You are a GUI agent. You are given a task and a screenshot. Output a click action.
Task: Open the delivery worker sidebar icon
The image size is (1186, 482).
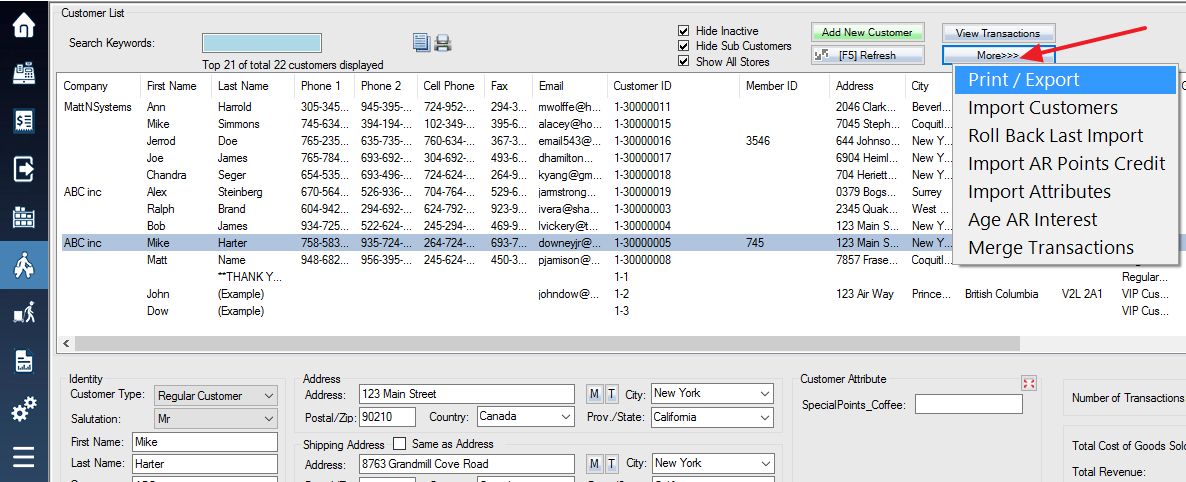[24, 313]
